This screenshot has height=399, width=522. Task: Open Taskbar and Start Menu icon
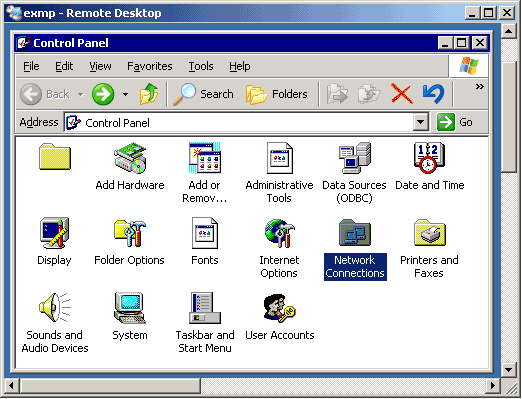[205, 308]
